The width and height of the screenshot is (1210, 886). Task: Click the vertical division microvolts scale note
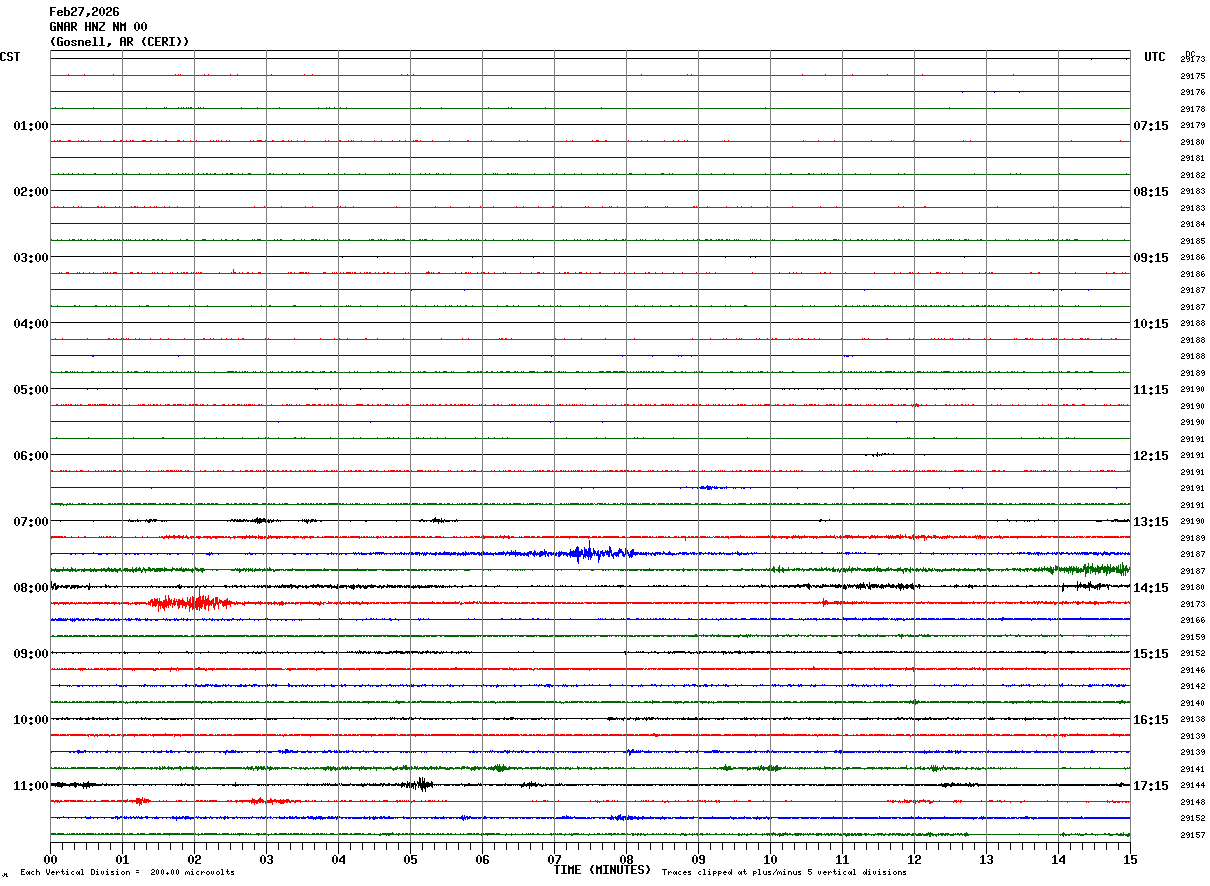[127, 873]
